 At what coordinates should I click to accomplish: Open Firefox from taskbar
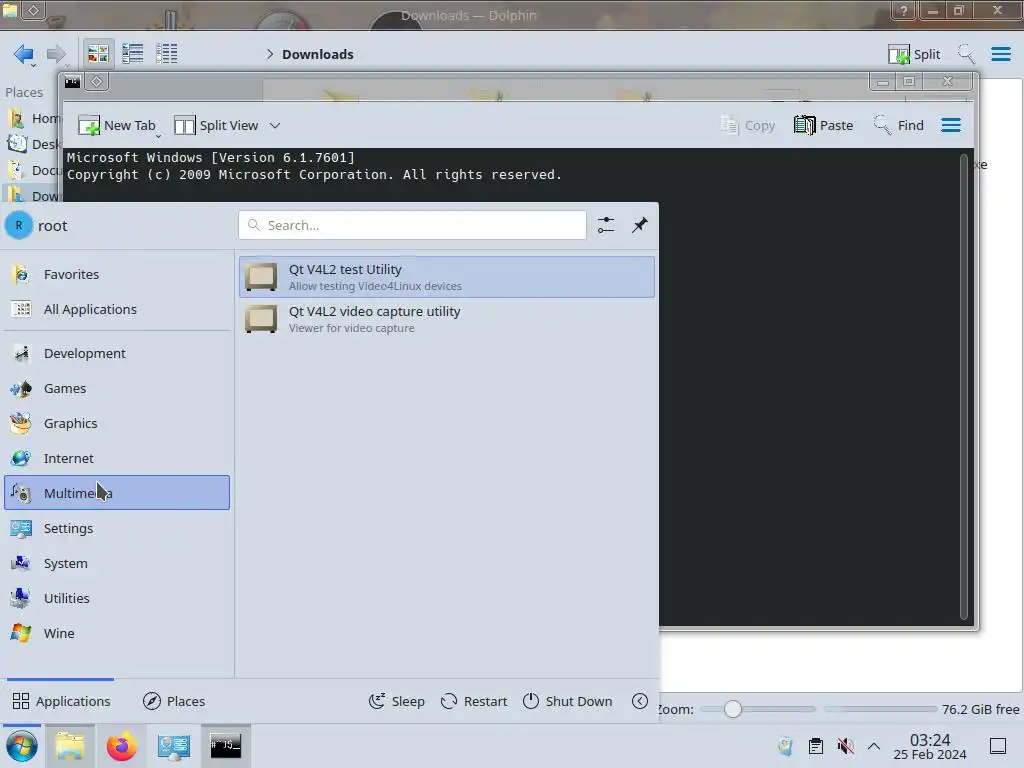[x=121, y=746]
